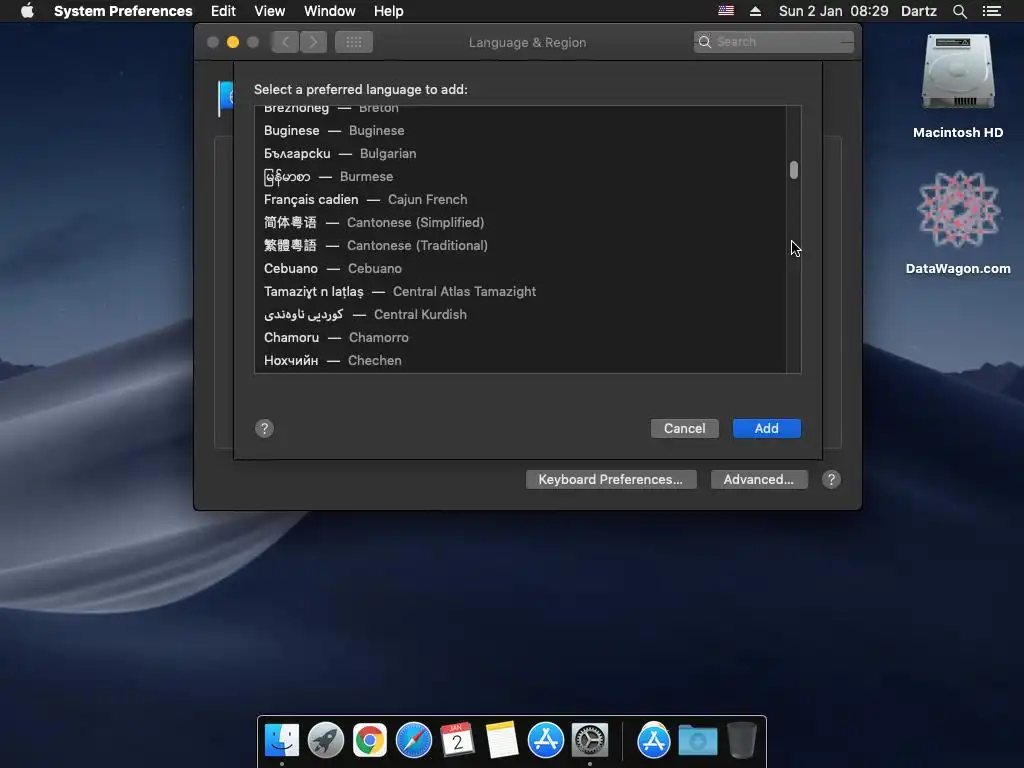Open the Window menu
This screenshot has width=1024, height=768.
click(330, 11)
